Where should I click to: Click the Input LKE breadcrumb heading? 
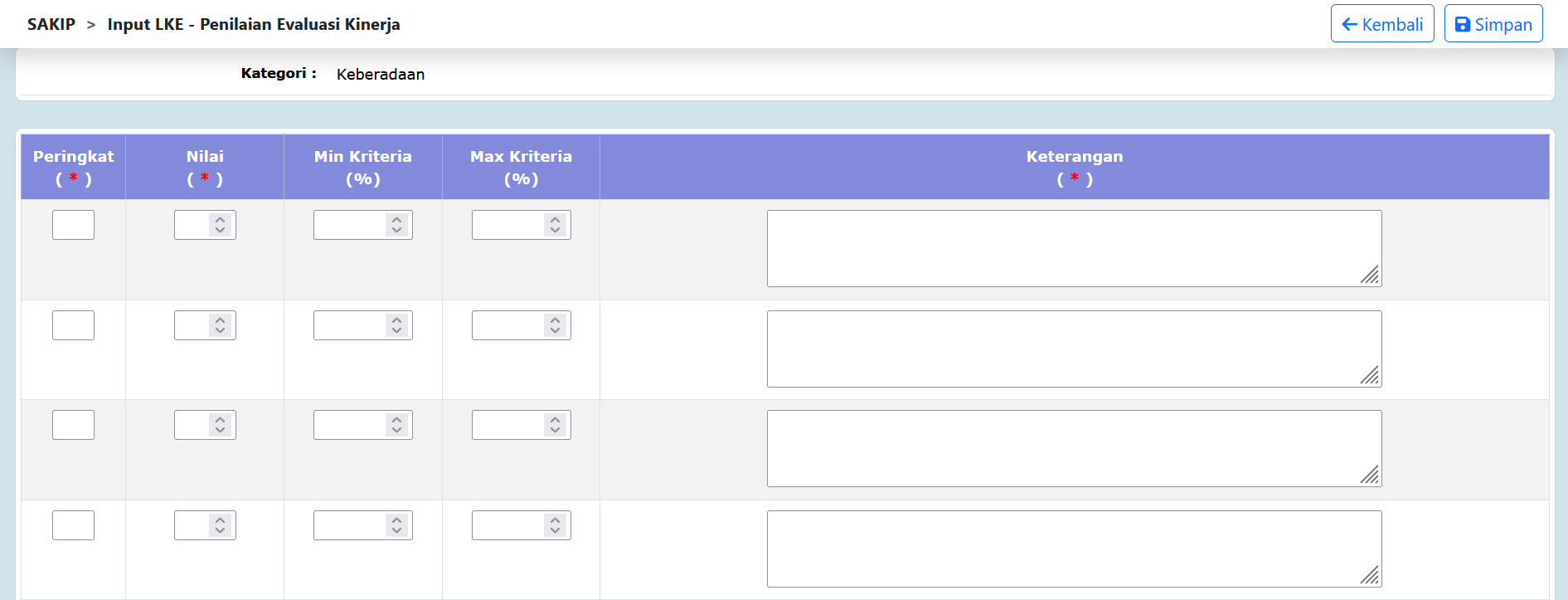pos(253,24)
